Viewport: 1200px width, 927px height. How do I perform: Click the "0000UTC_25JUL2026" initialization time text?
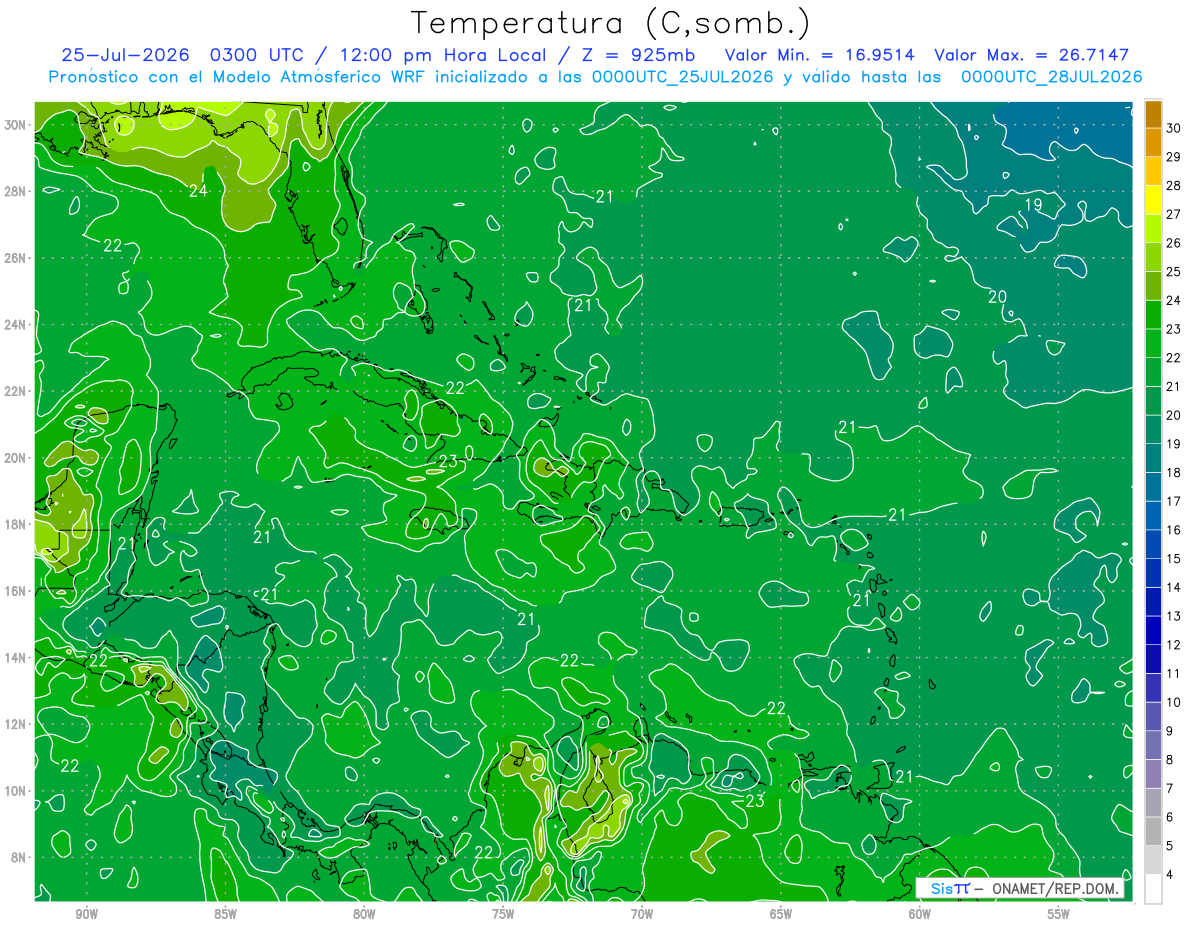(x=684, y=77)
